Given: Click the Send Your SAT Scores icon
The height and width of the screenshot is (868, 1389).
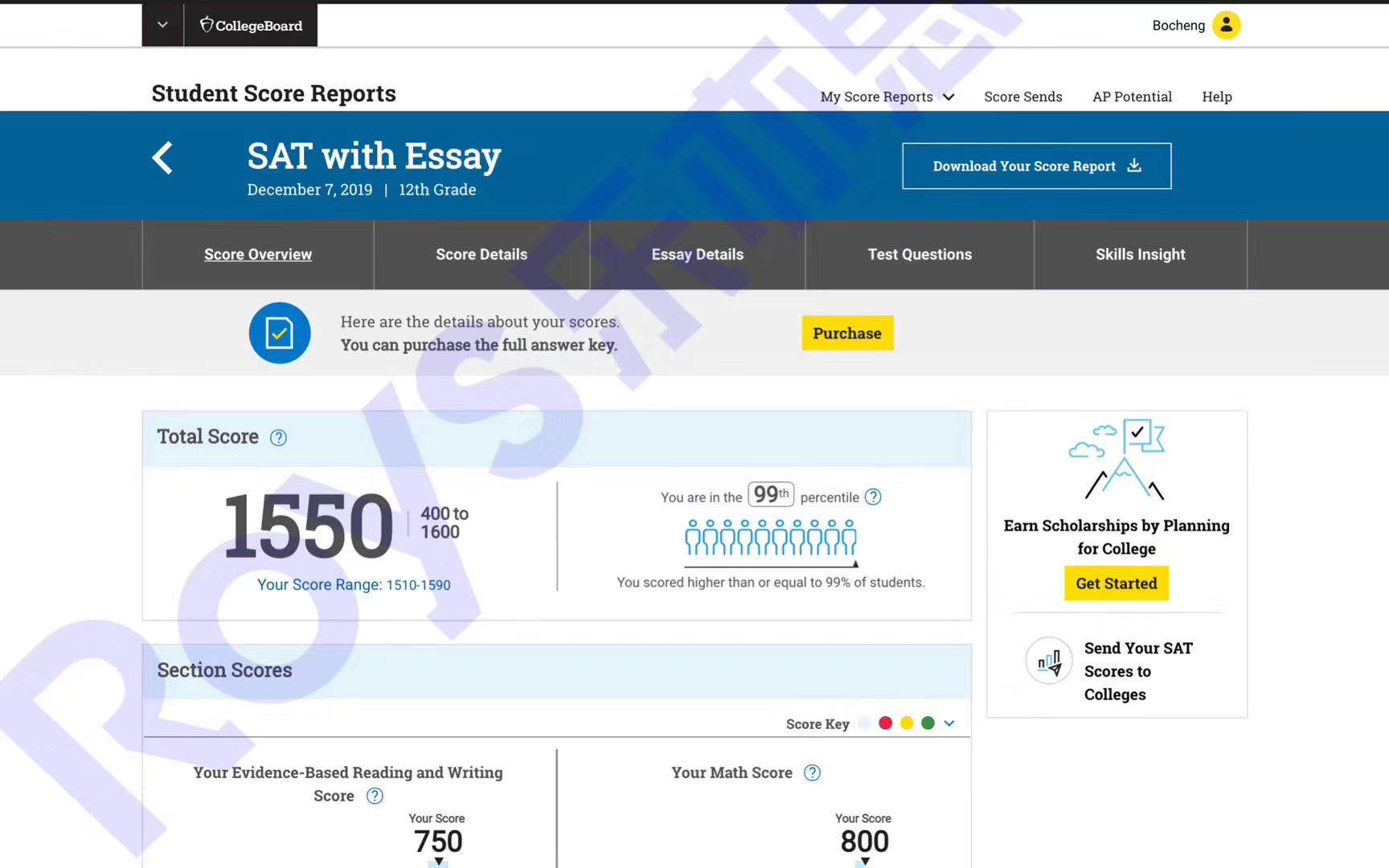Looking at the screenshot, I should tap(1049, 661).
